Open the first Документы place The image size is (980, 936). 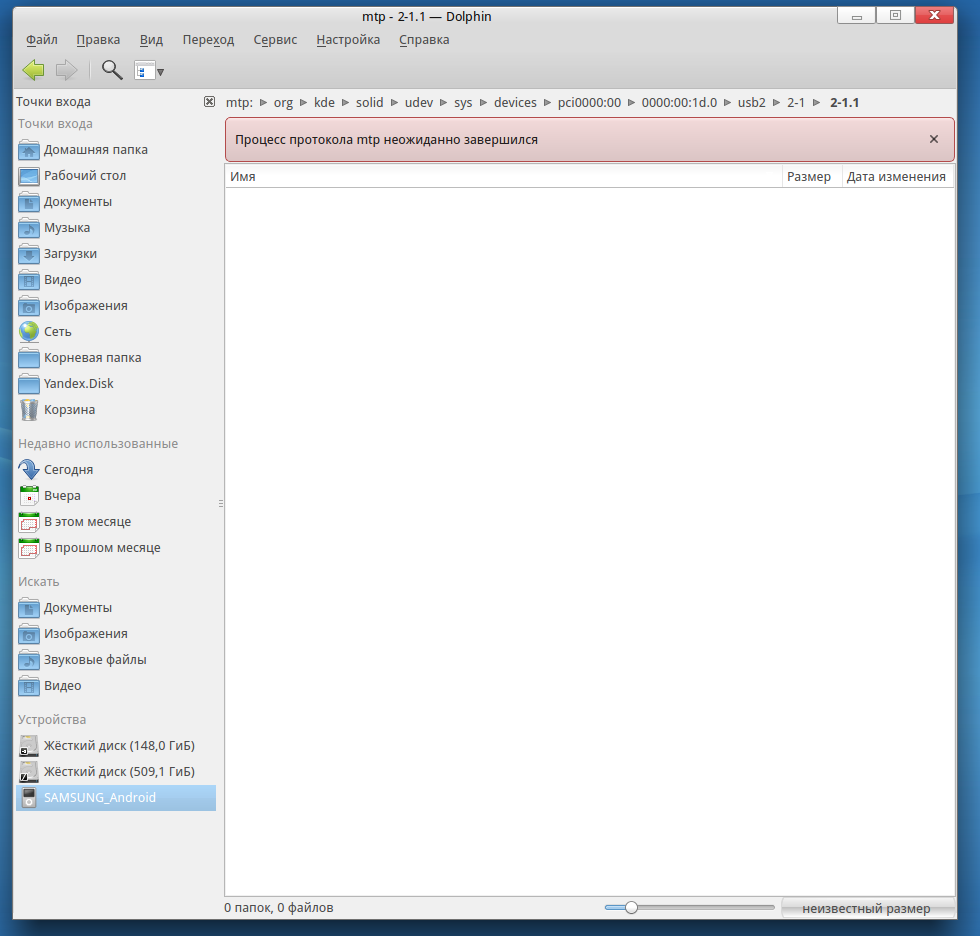(116, 202)
